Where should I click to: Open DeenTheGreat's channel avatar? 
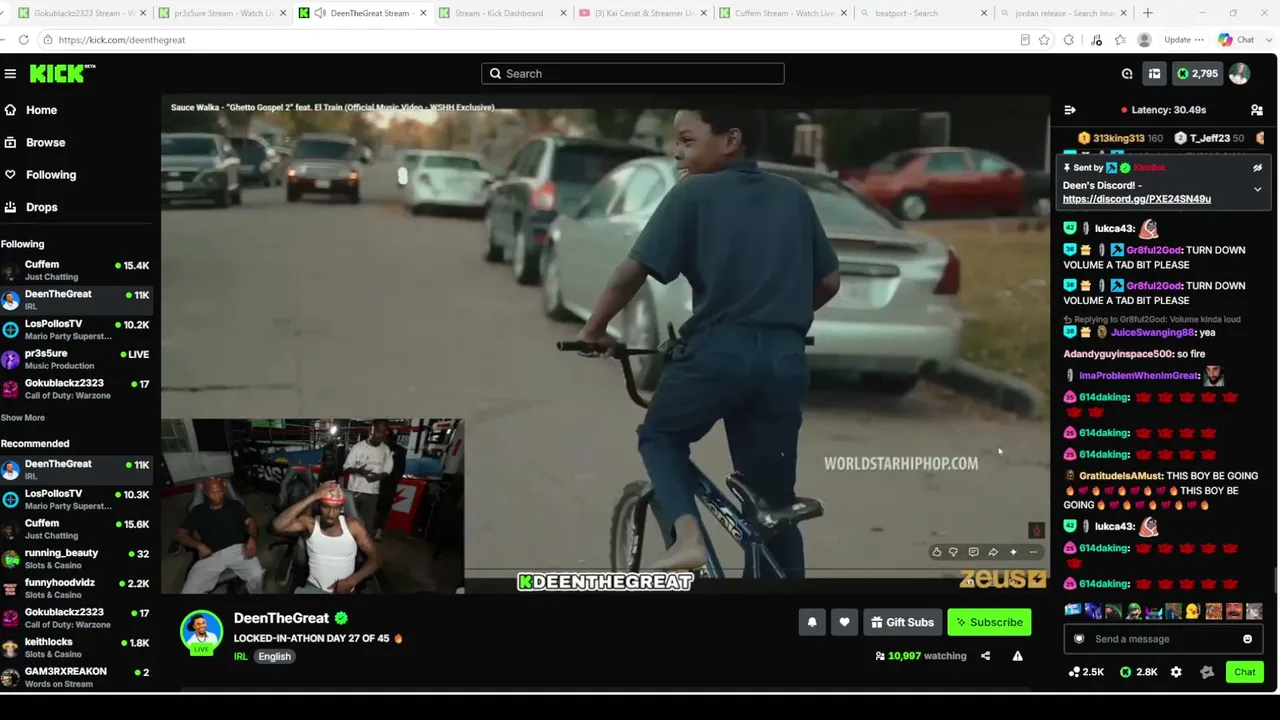pos(201,631)
